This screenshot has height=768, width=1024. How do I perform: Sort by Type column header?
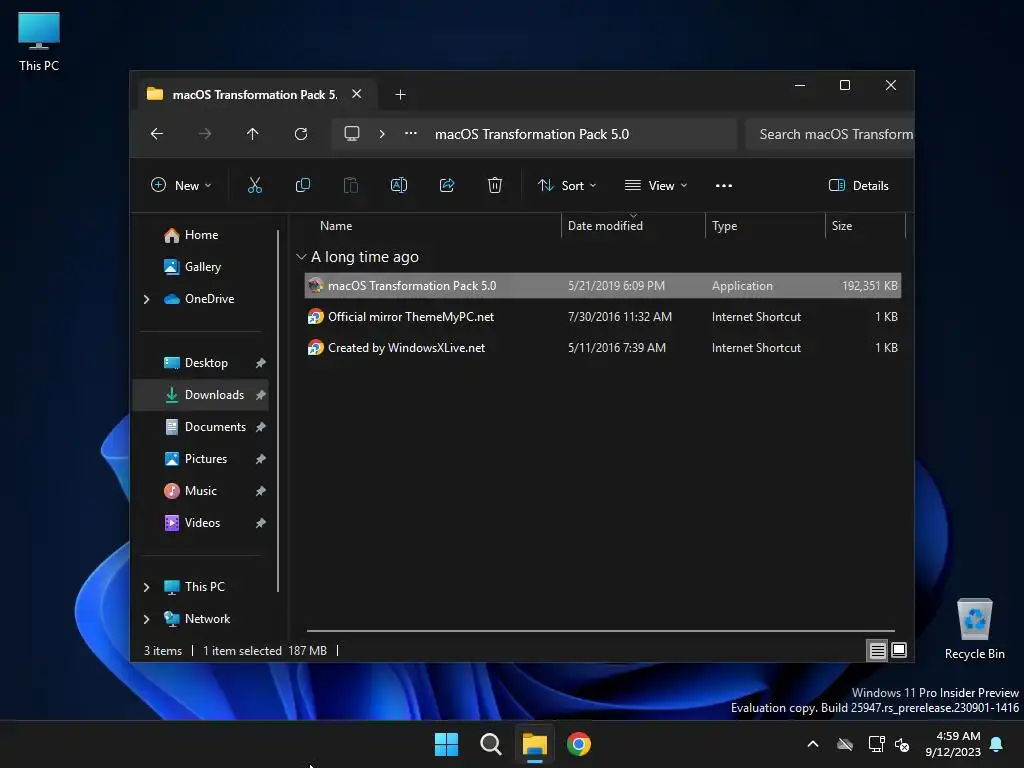[x=724, y=226]
